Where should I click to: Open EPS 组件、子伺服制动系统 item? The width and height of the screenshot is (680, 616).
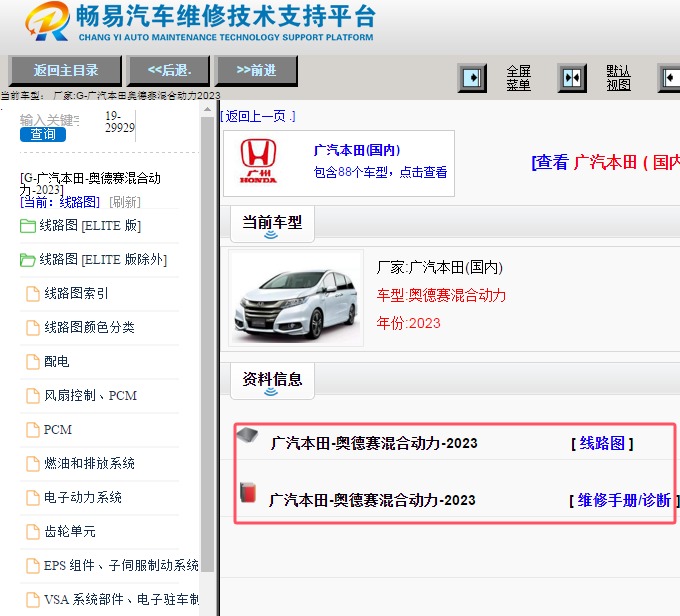pos(121,565)
